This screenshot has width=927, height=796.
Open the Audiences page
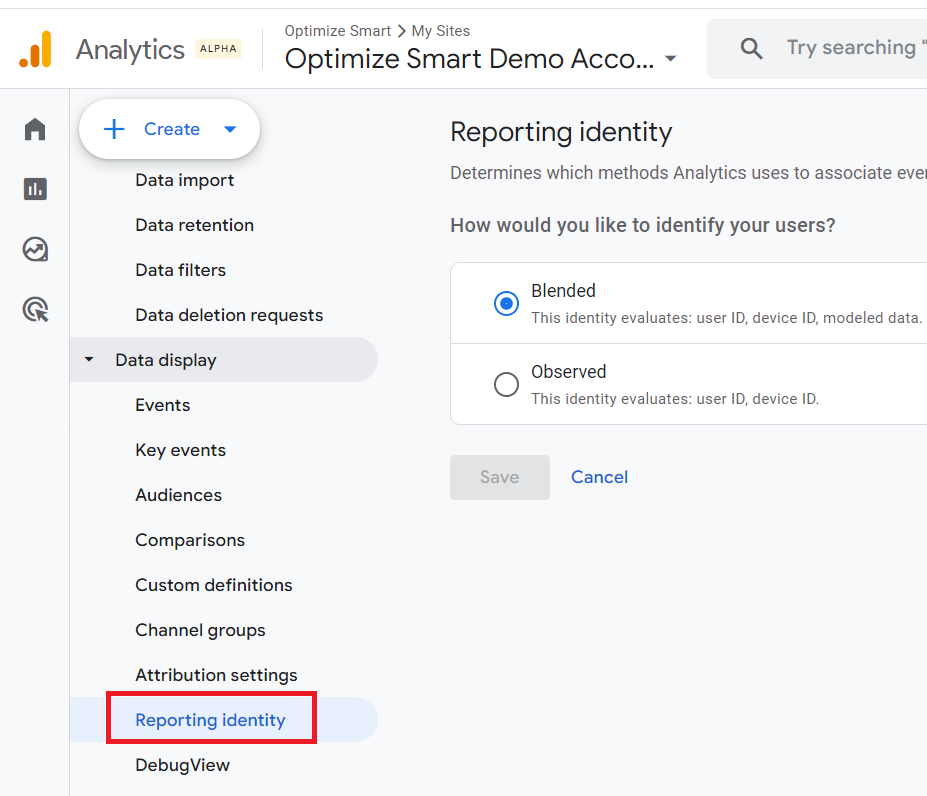179,495
